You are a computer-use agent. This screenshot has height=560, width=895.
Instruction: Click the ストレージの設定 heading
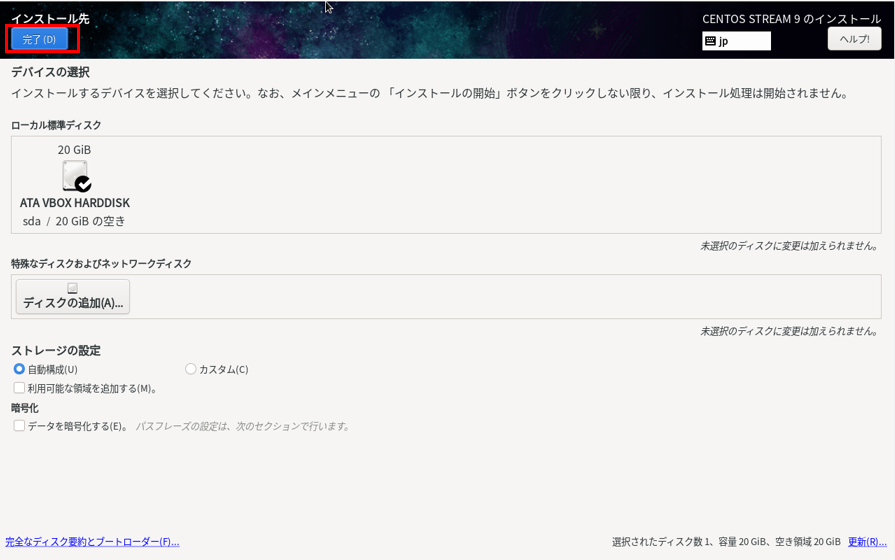[56, 350]
